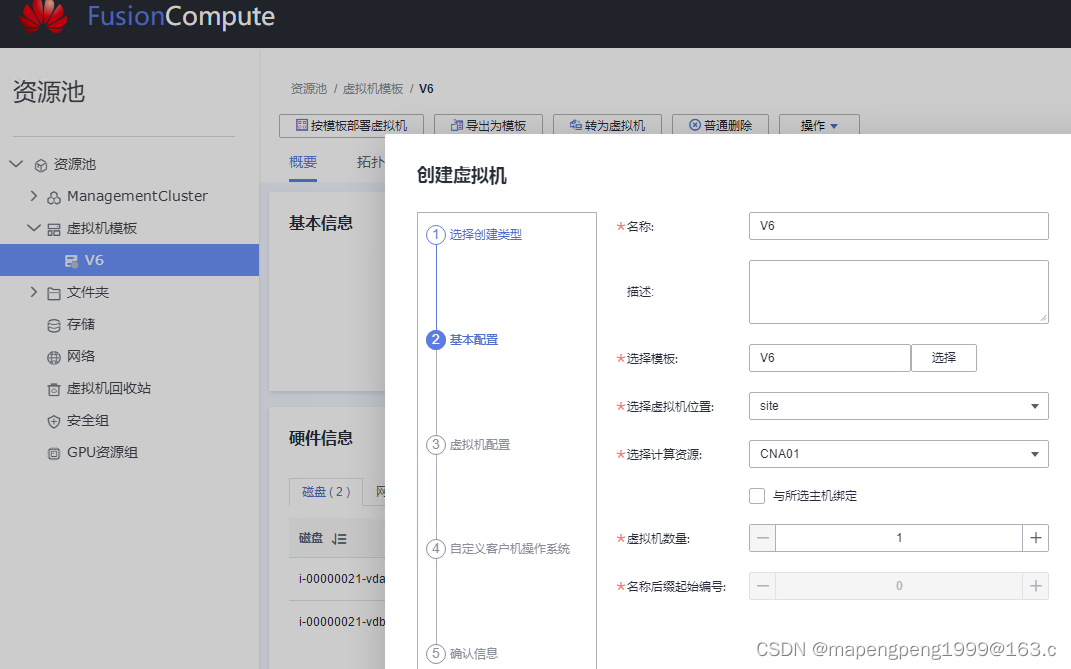
Task: Click the 存储 storage icon
Action: [54, 325]
